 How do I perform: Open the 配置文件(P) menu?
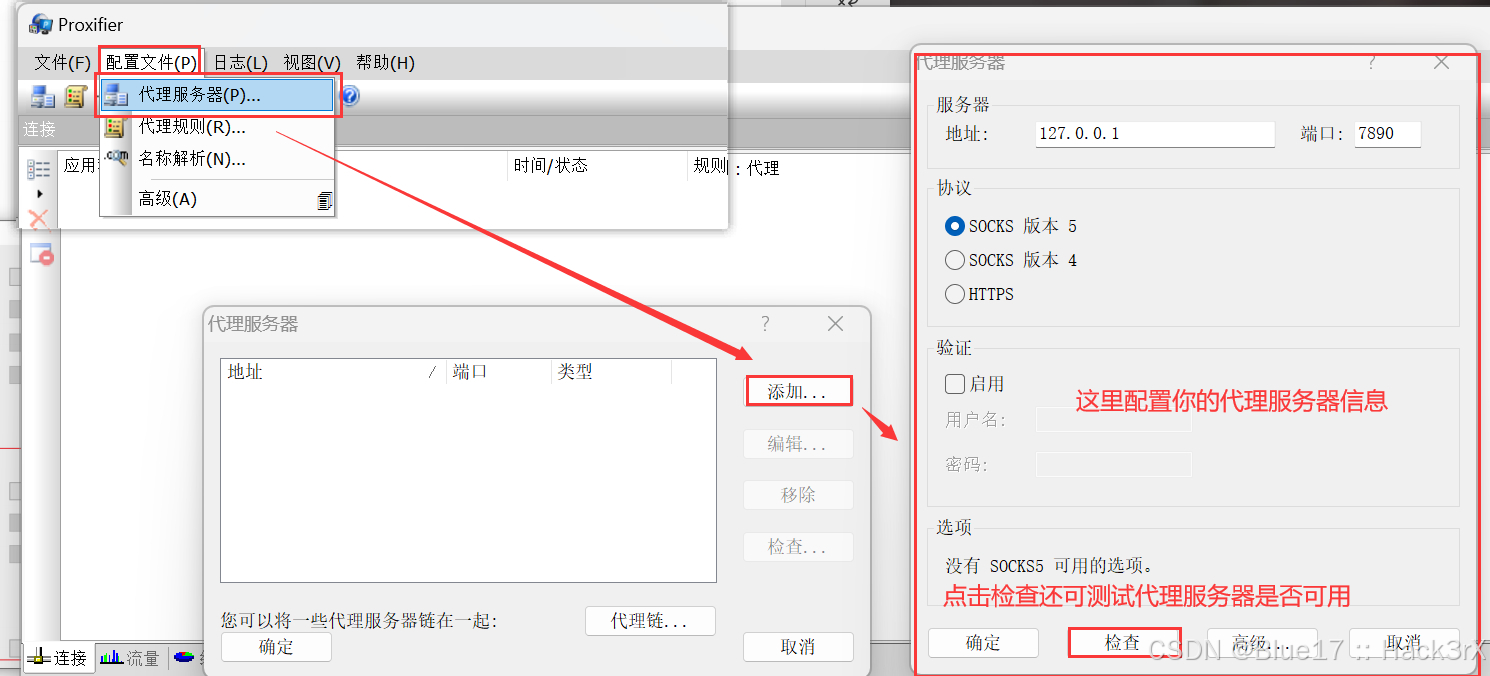pos(151,63)
